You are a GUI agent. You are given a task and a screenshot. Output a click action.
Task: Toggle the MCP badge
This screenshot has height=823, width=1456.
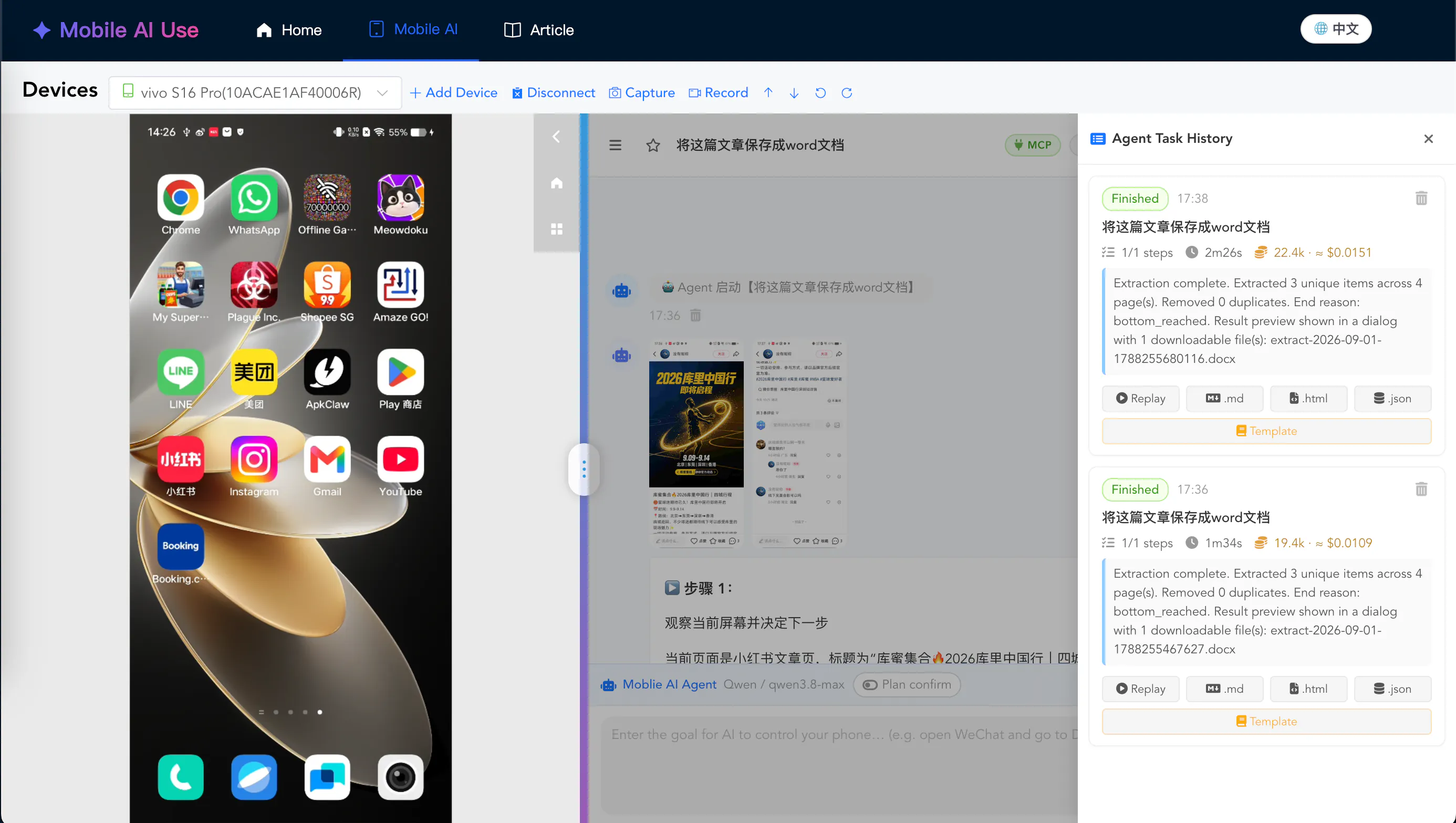pyautogui.click(x=1033, y=145)
